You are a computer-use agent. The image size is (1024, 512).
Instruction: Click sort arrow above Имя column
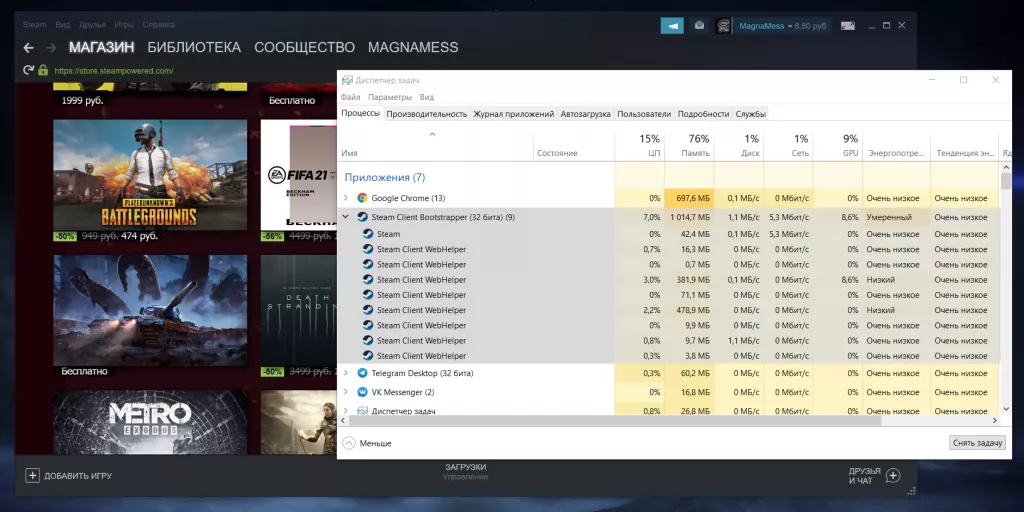point(432,135)
